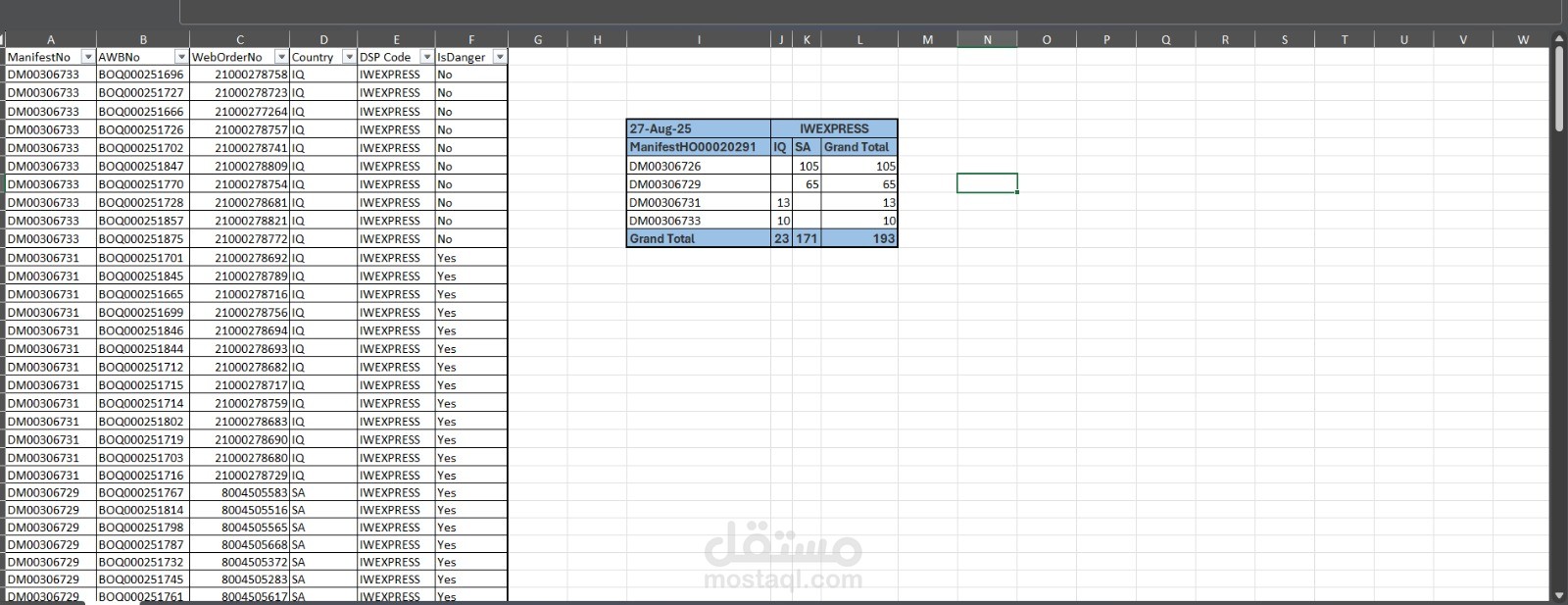The image size is (1568, 605).
Task: Select pivot grand total value 193
Action: [859, 238]
